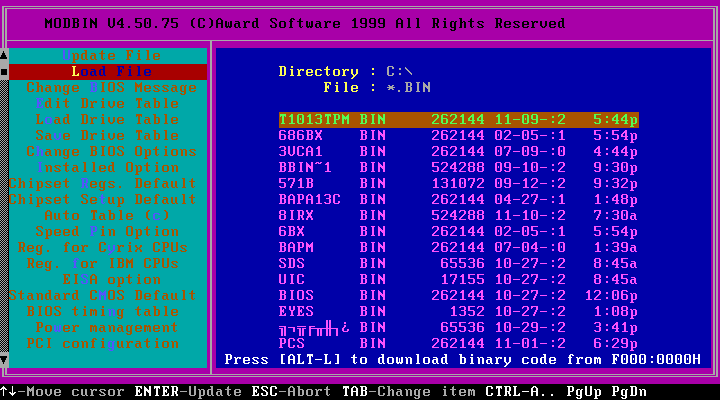This screenshot has height=400, width=720.
Task: Click the CTRL-A.. hint in status bar
Action: pyautogui.click(x=520, y=392)
